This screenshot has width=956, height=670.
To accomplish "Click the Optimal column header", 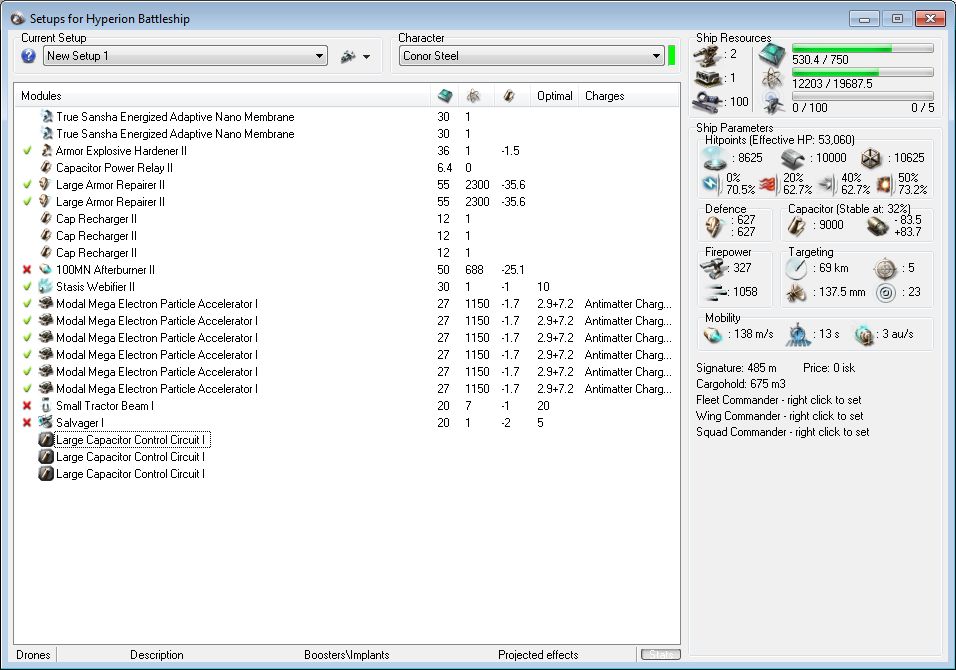I will [x=555, y=96].
